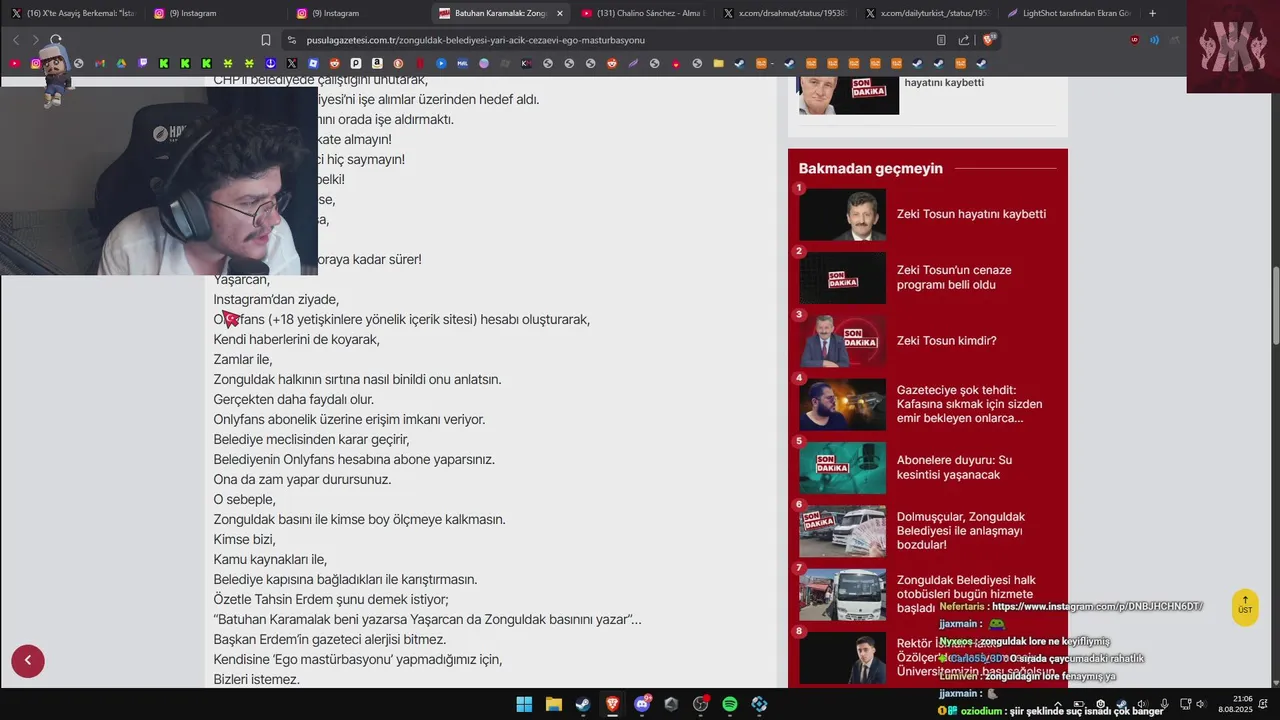This screenshot has width=1280, height=720.
Task: Go back to previous page
Action: click(16, 40)
